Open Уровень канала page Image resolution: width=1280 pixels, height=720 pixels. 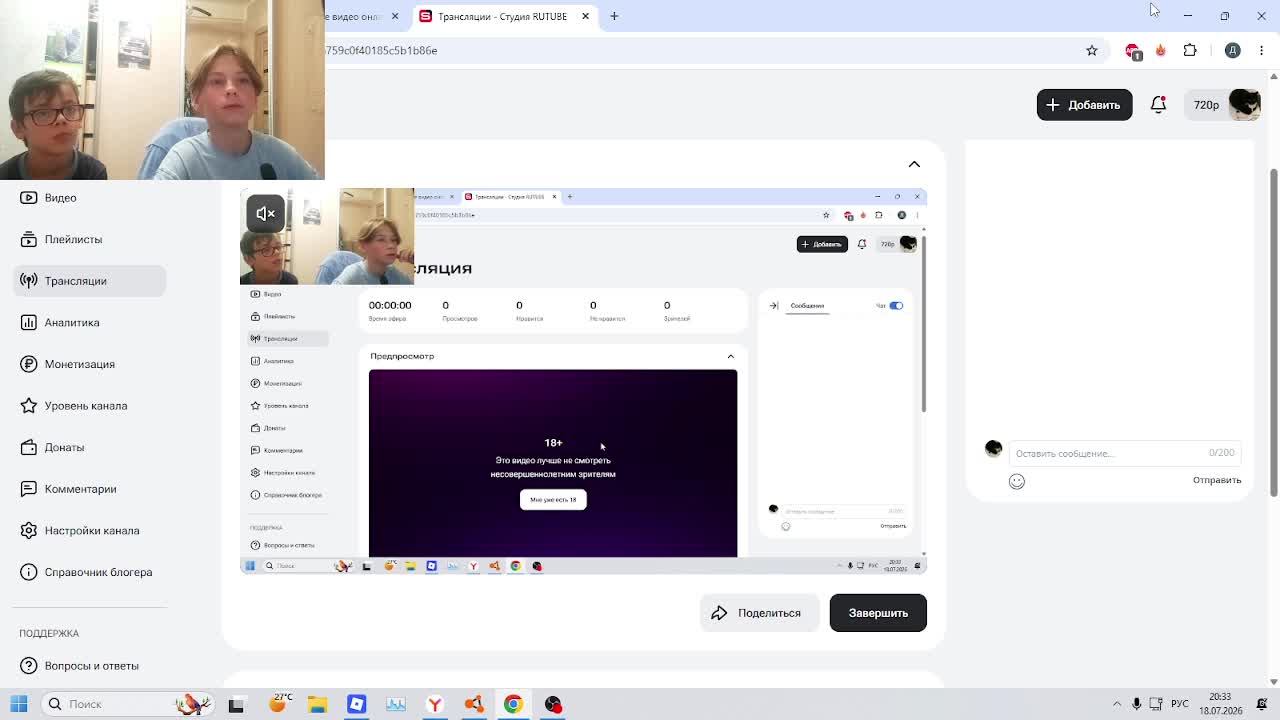click(90, 406)
